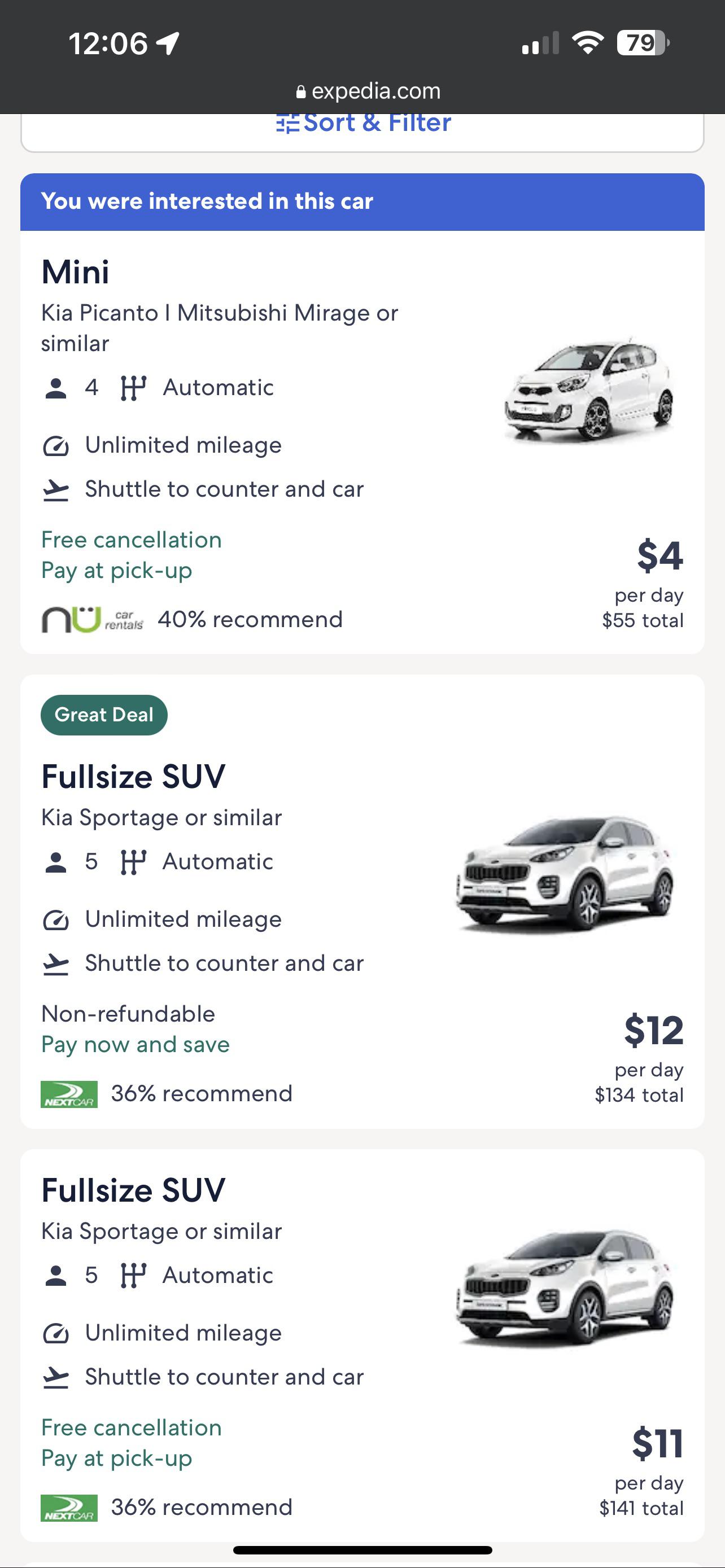This screenshot has height=1568, width=725.
Task: Click the shuttle airplane icon on the first Fullsize SUV
Action: coord(56,962)
